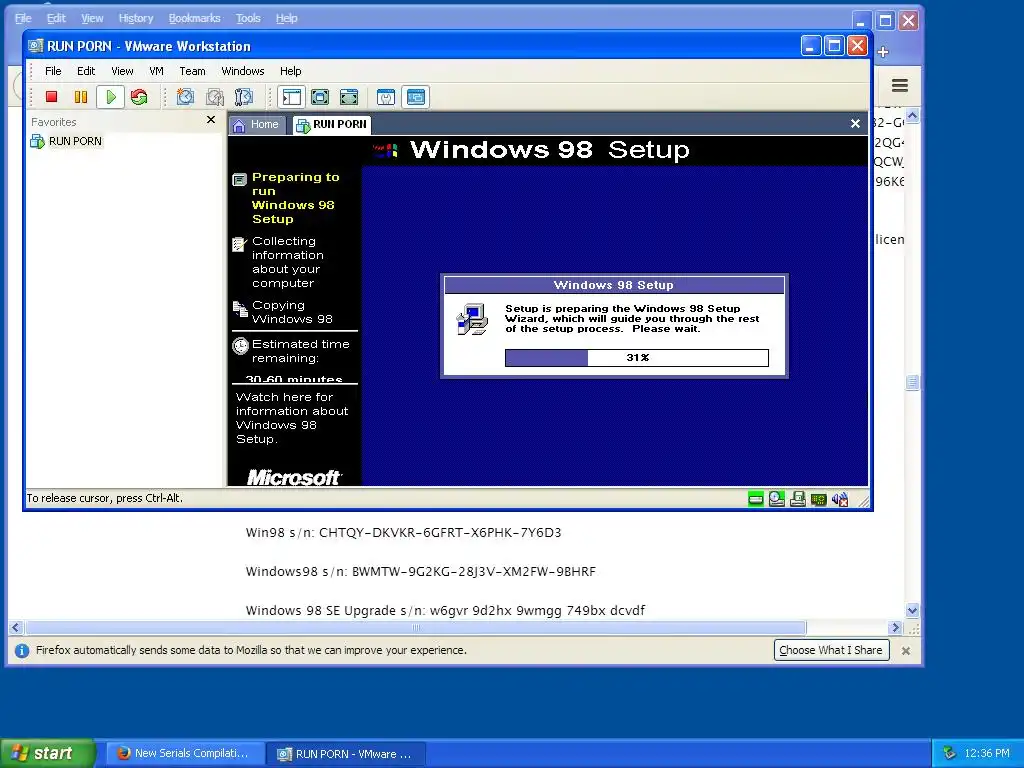Viewport: 1024px width, 768px height.
Task: Take a snapshot using clock-star toolbar icon
Action: tap(185, 97)
